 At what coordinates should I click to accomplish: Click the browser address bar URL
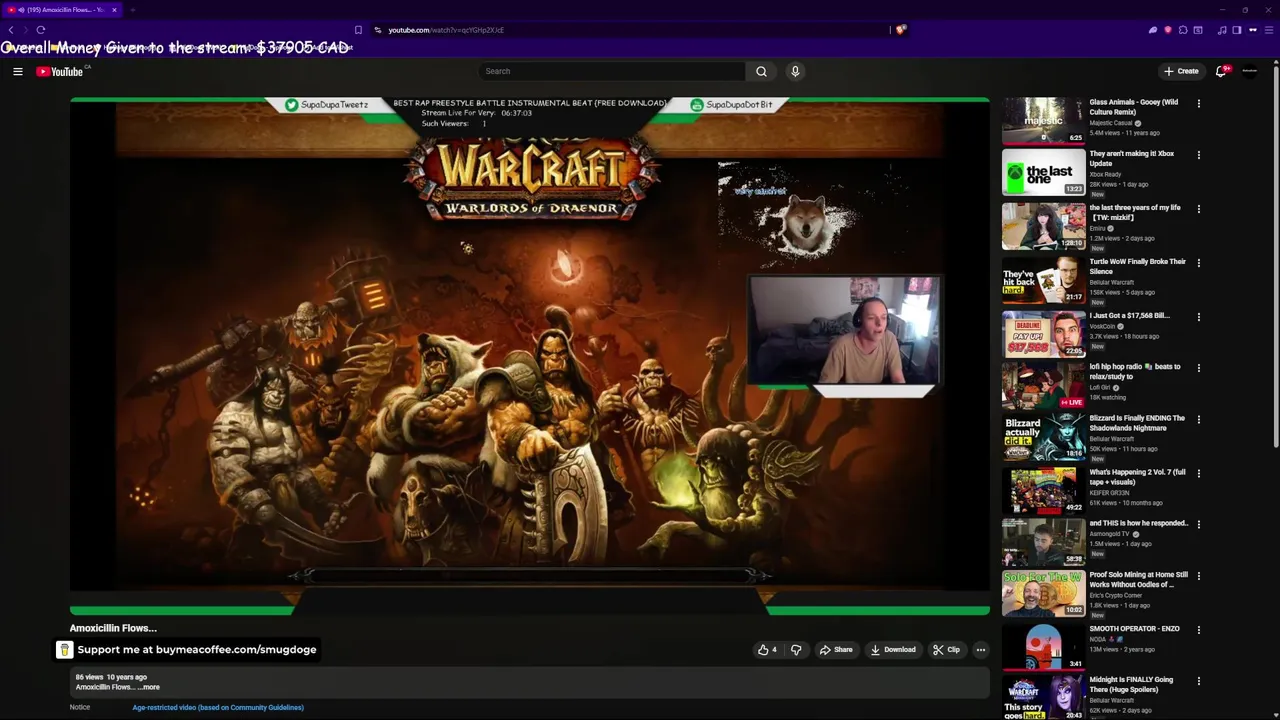pos(446,30)
